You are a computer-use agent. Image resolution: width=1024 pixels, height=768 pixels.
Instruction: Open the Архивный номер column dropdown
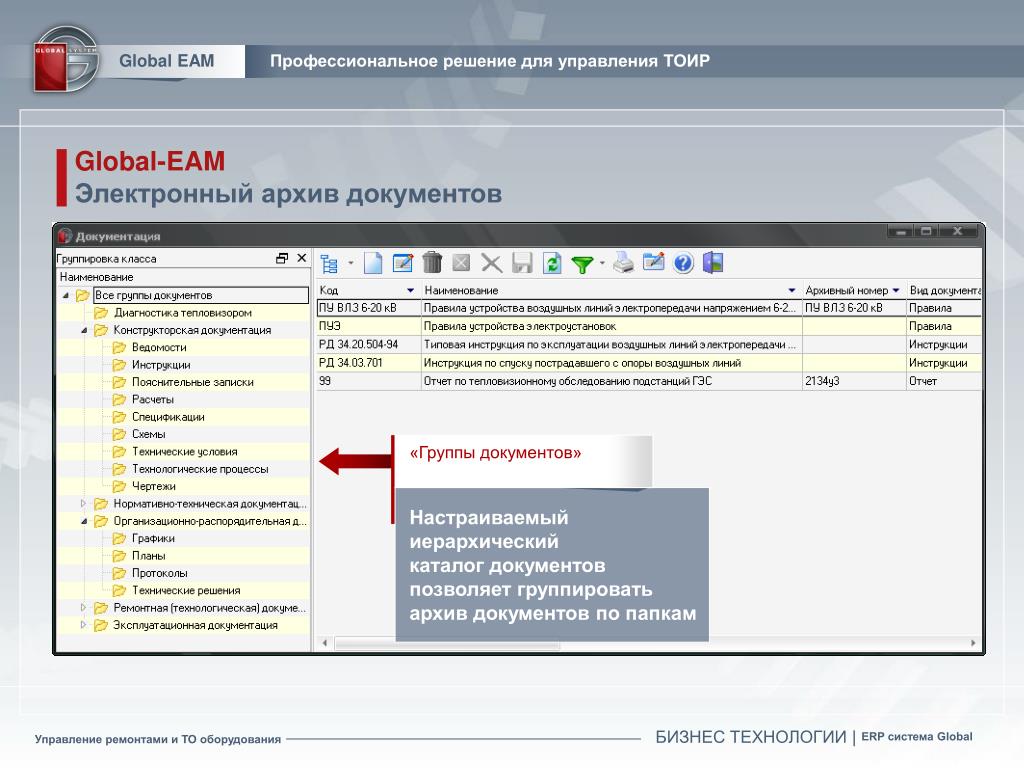coord(896,291)
